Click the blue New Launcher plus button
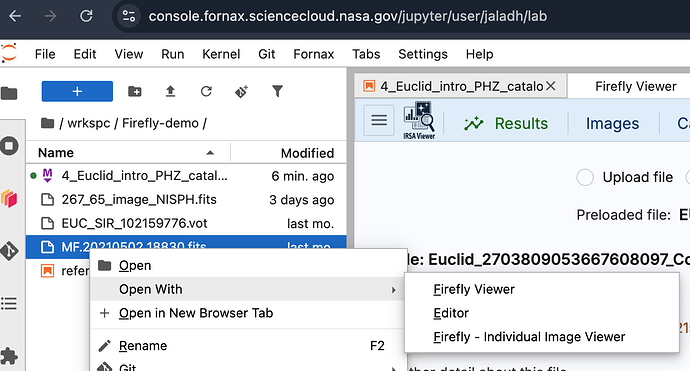This screenshot has width=690, height=371. pos(77,91)
